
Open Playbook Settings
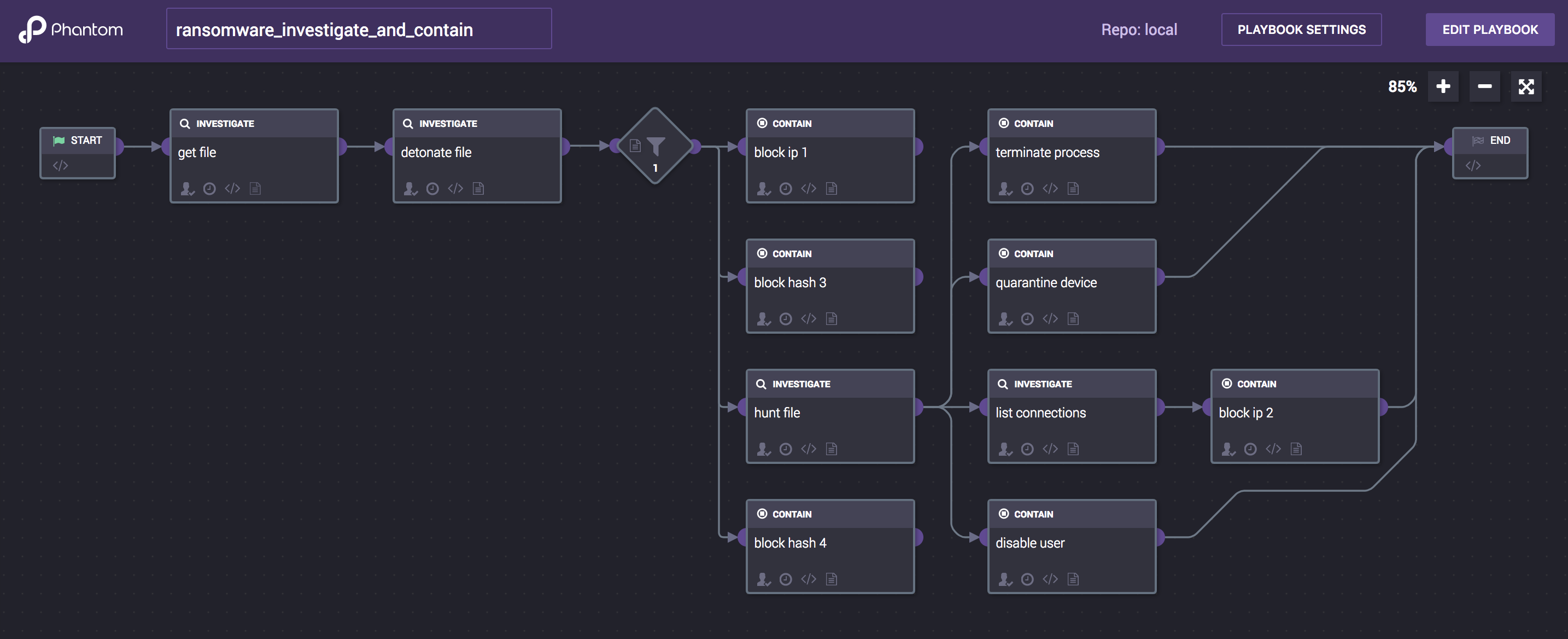[x=1301, y=29]
